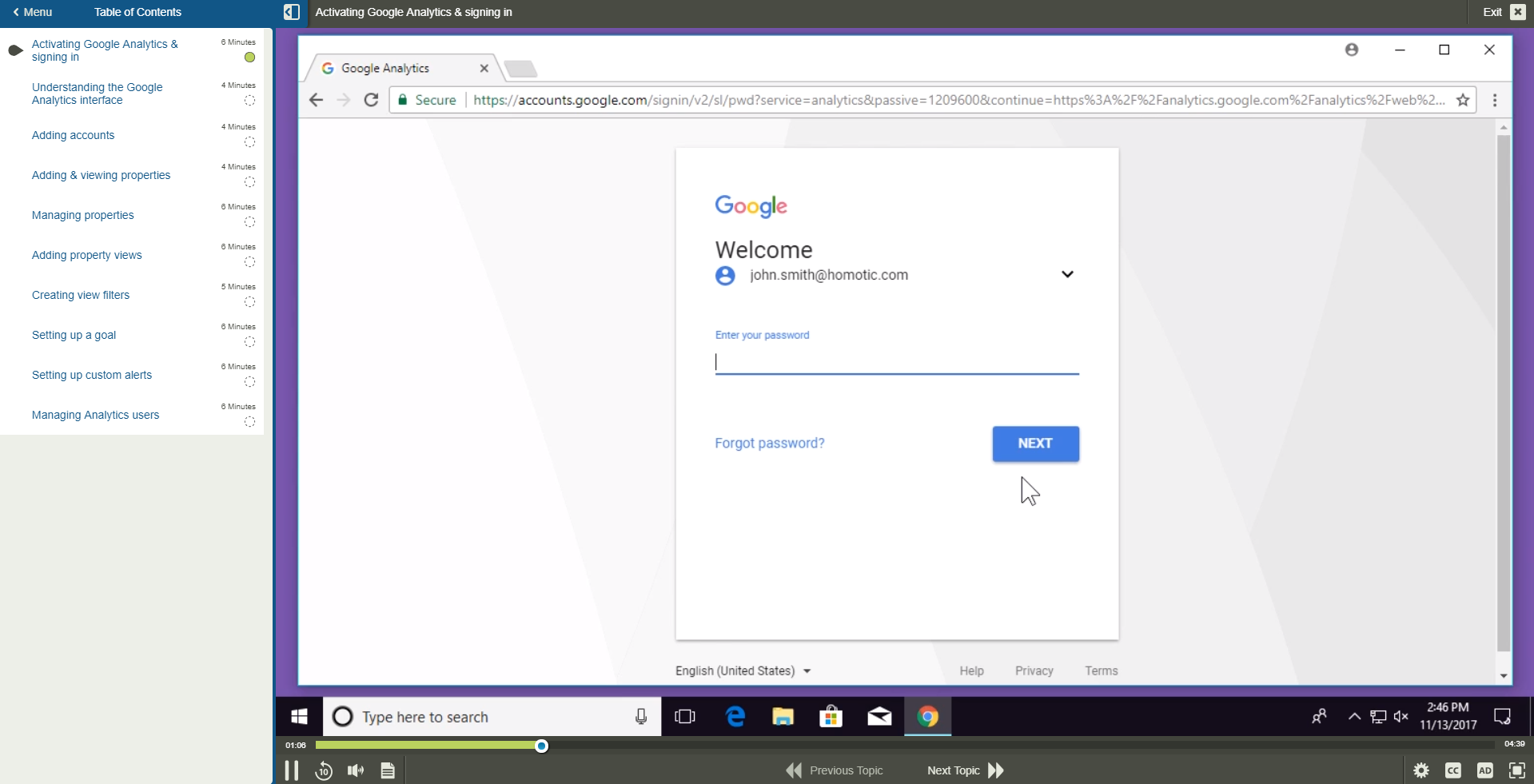This screenshot has width=1534, height=784.
Task: Click the NEXT sign-in button
Action: (1035, 444)
